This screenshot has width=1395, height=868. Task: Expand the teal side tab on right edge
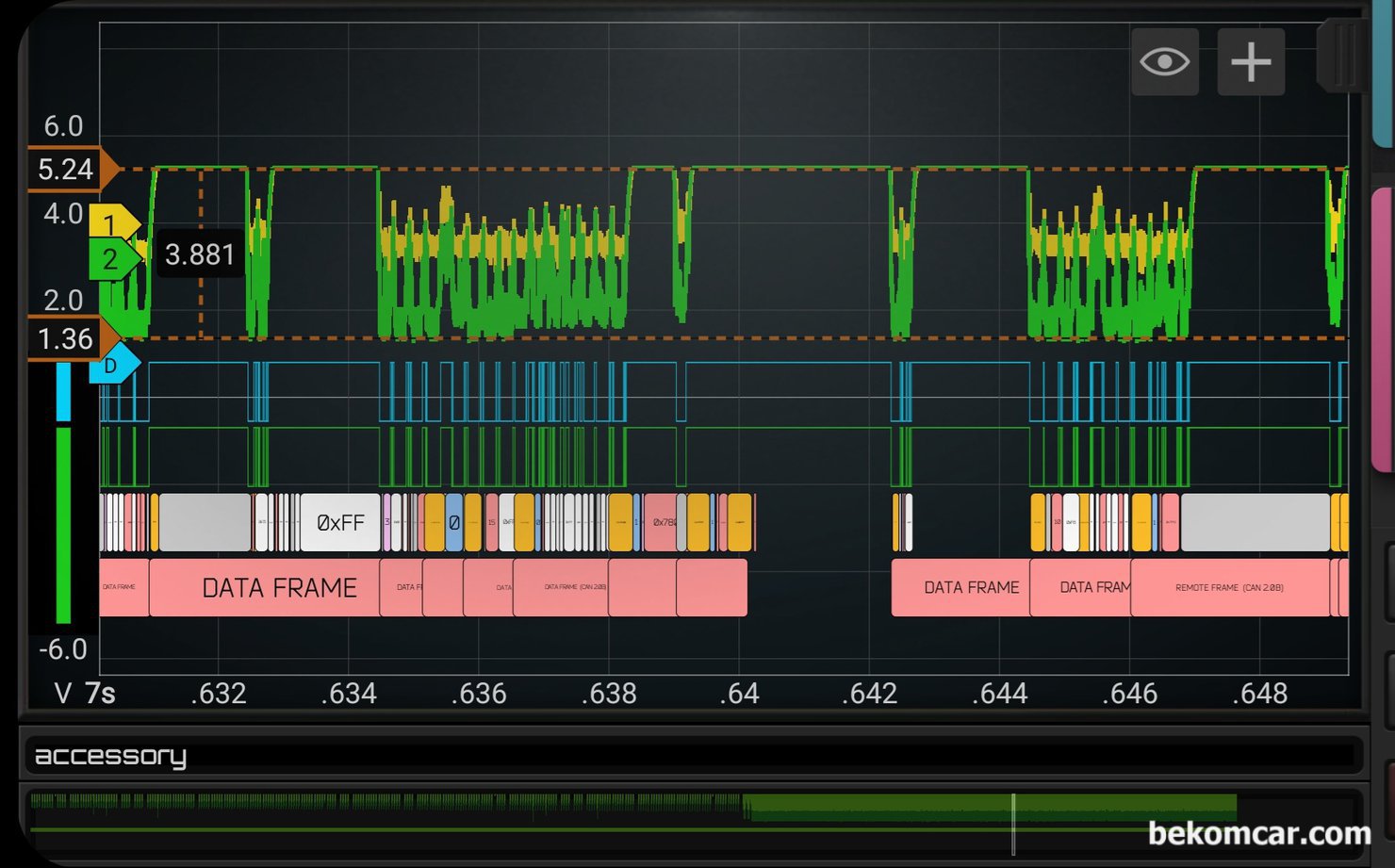click(x=1384, y=75)
